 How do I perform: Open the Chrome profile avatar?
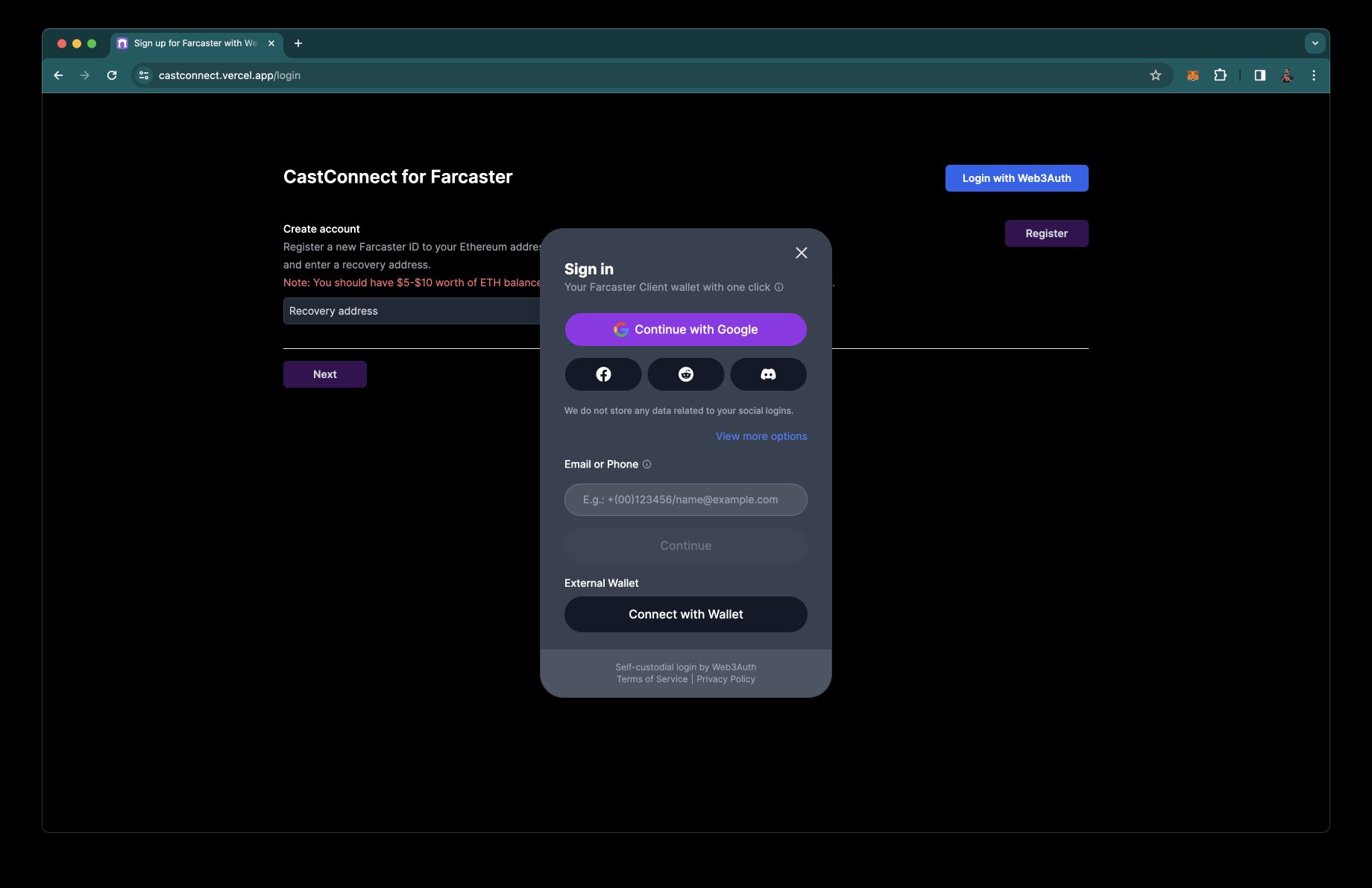click(1287, 75)
